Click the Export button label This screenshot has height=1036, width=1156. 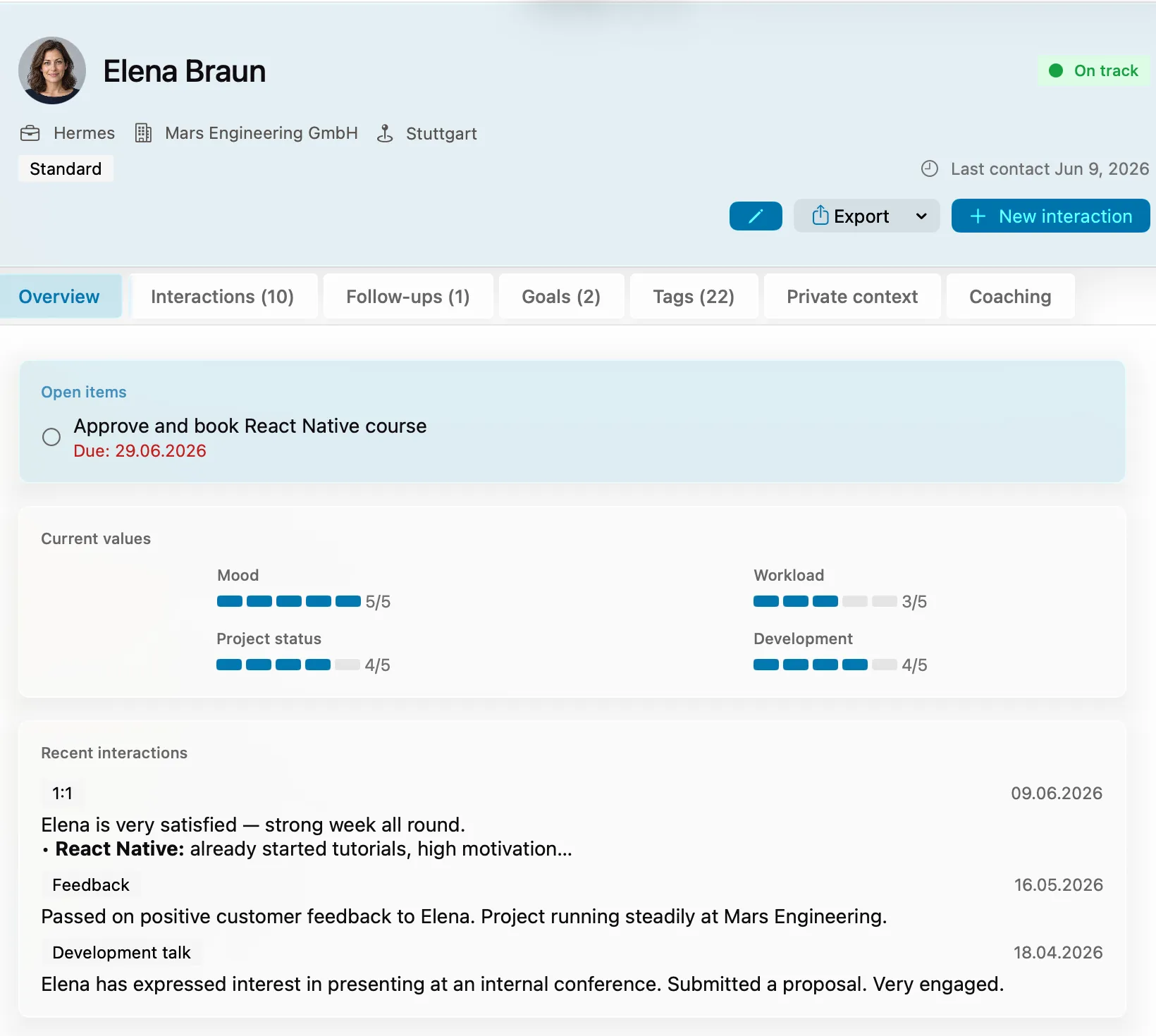click(x=861, y=216)
